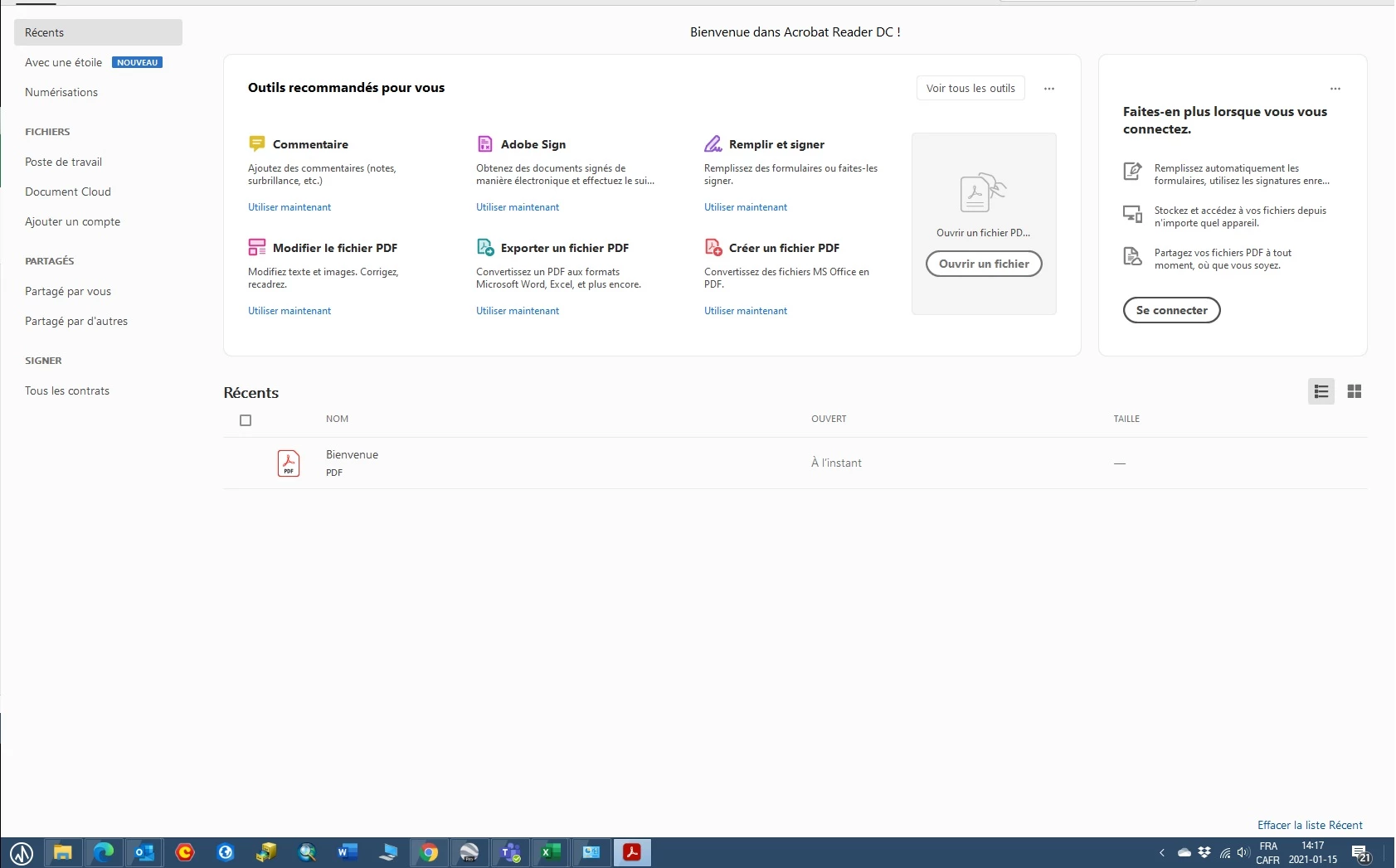The image size is (1396, 868).
Task: Click the Dropbox tray icon
Action: tap(1204, 852)
